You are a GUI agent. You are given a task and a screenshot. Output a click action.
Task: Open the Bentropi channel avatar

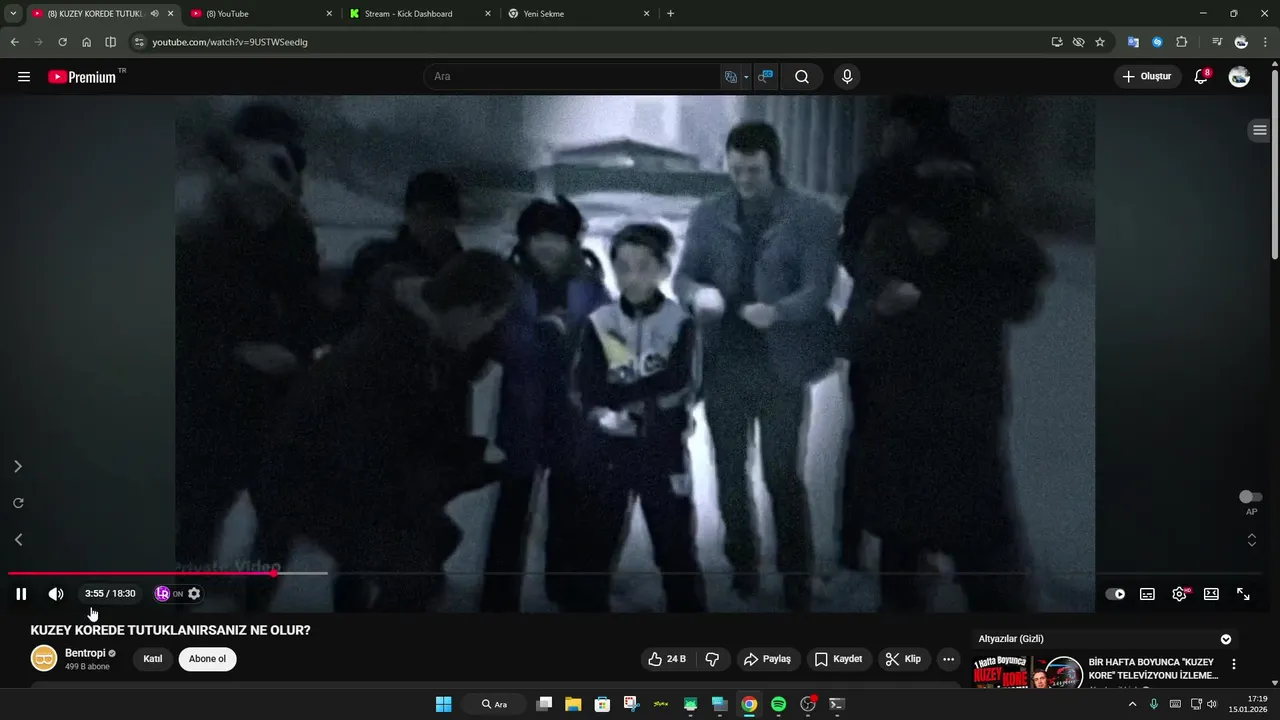44,659
